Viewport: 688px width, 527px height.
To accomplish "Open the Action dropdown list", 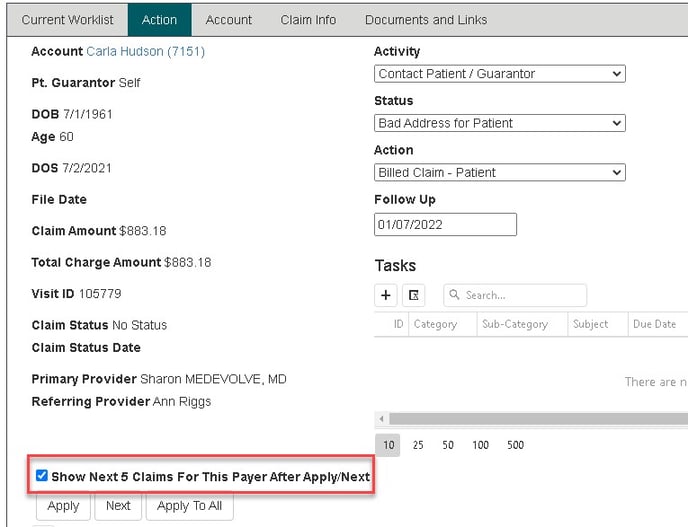I will click(499, 172).
